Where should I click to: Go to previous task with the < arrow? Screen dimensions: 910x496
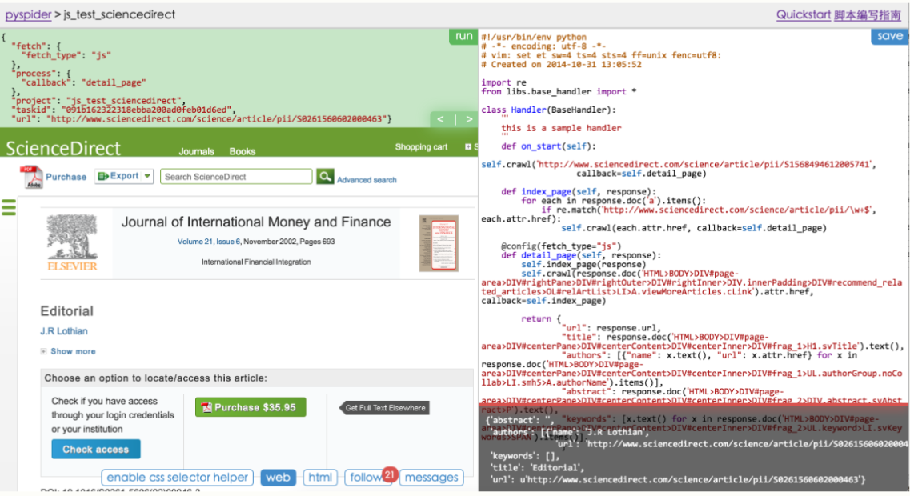pos(441,119)
